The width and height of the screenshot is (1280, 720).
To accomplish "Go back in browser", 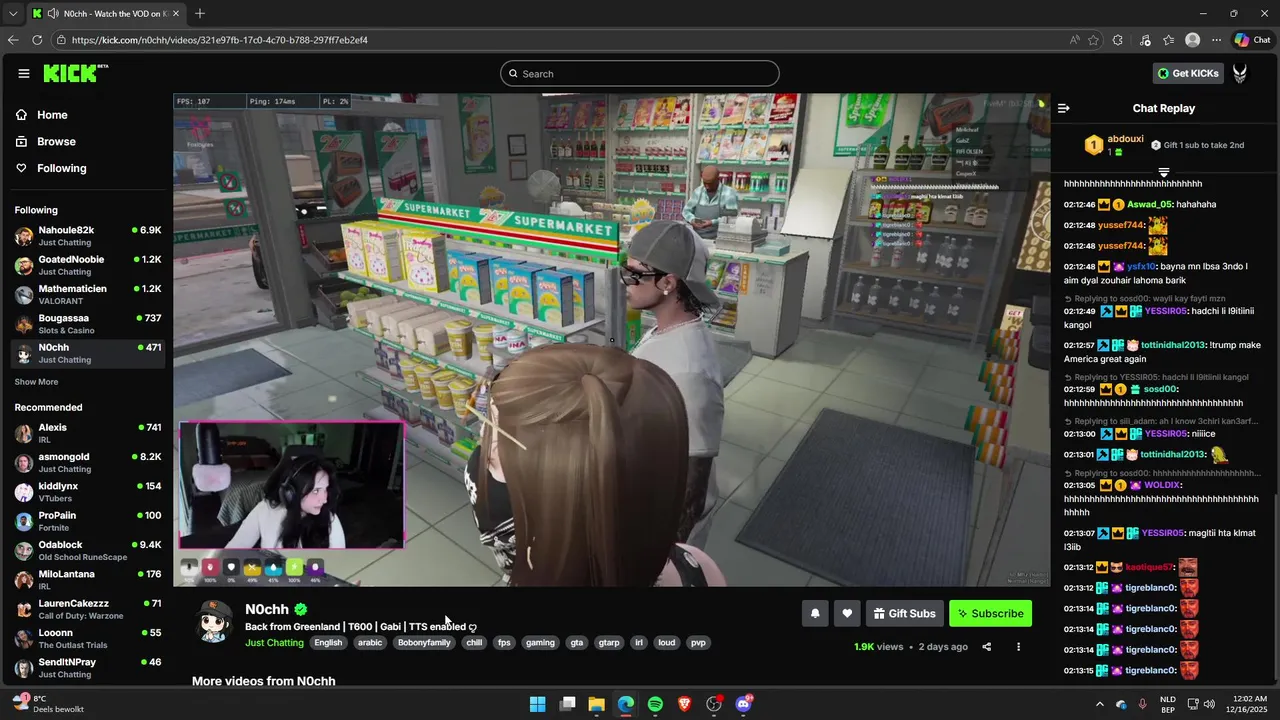I will 13,40.
